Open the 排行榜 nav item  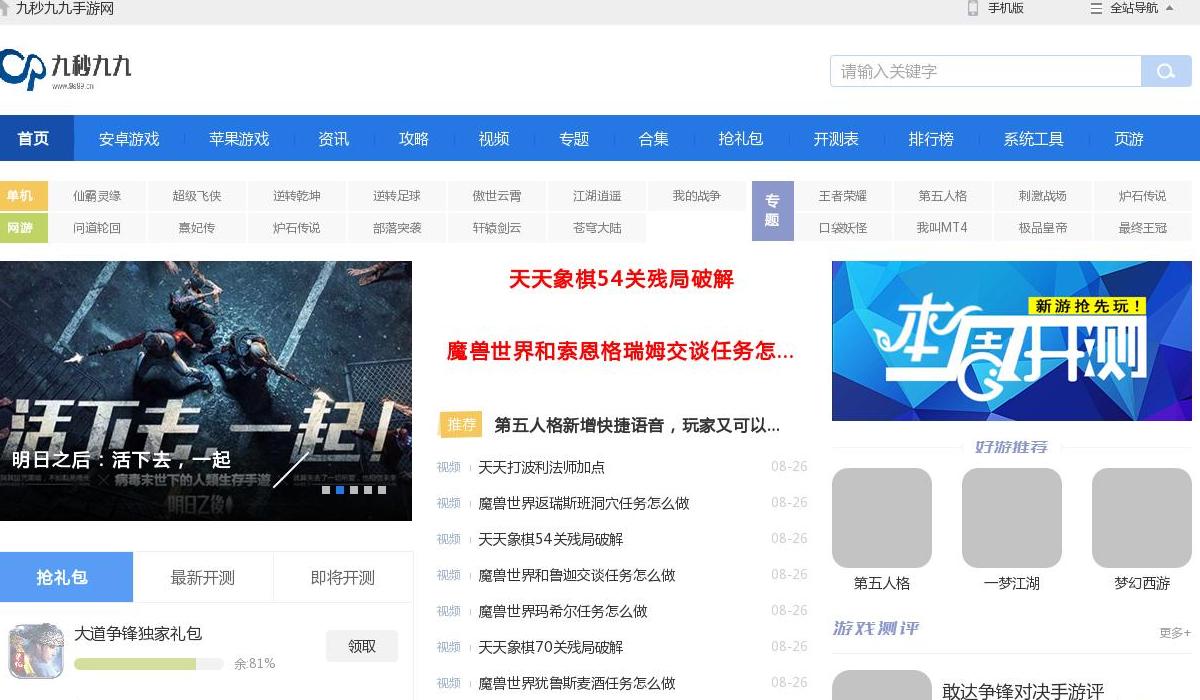[x=931, y=139]
